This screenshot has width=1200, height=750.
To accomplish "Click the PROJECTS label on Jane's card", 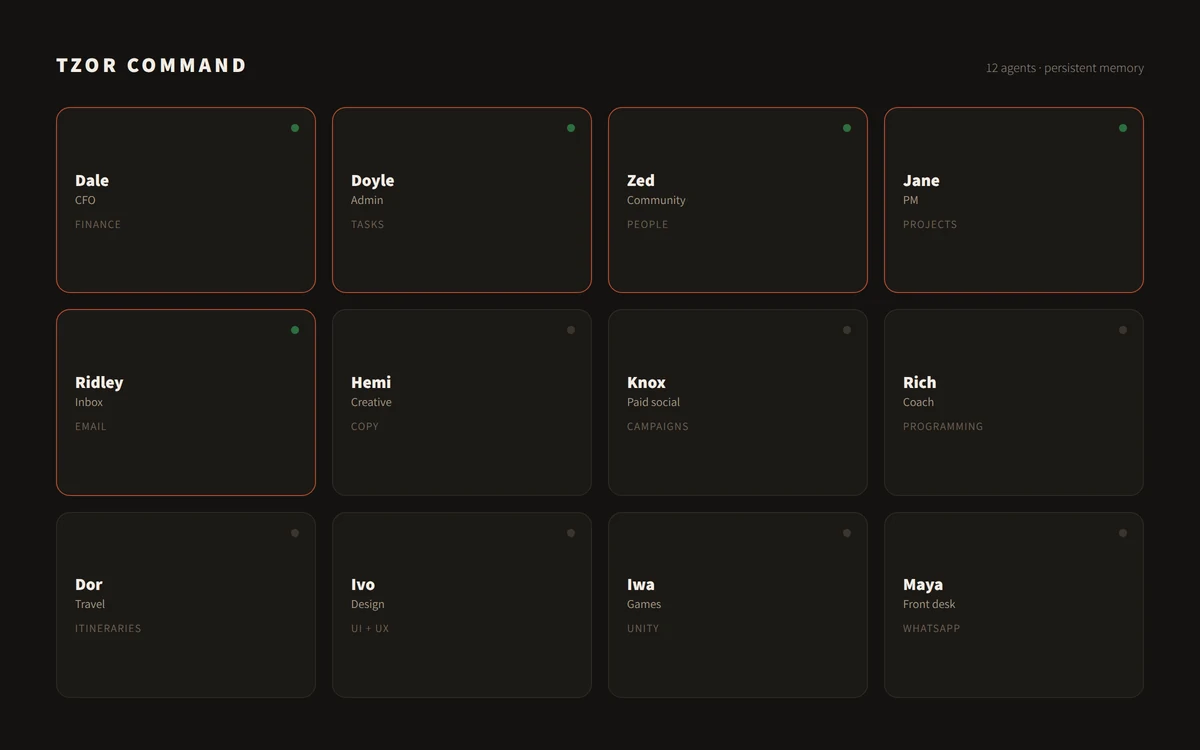I will [x=930, y=225].
